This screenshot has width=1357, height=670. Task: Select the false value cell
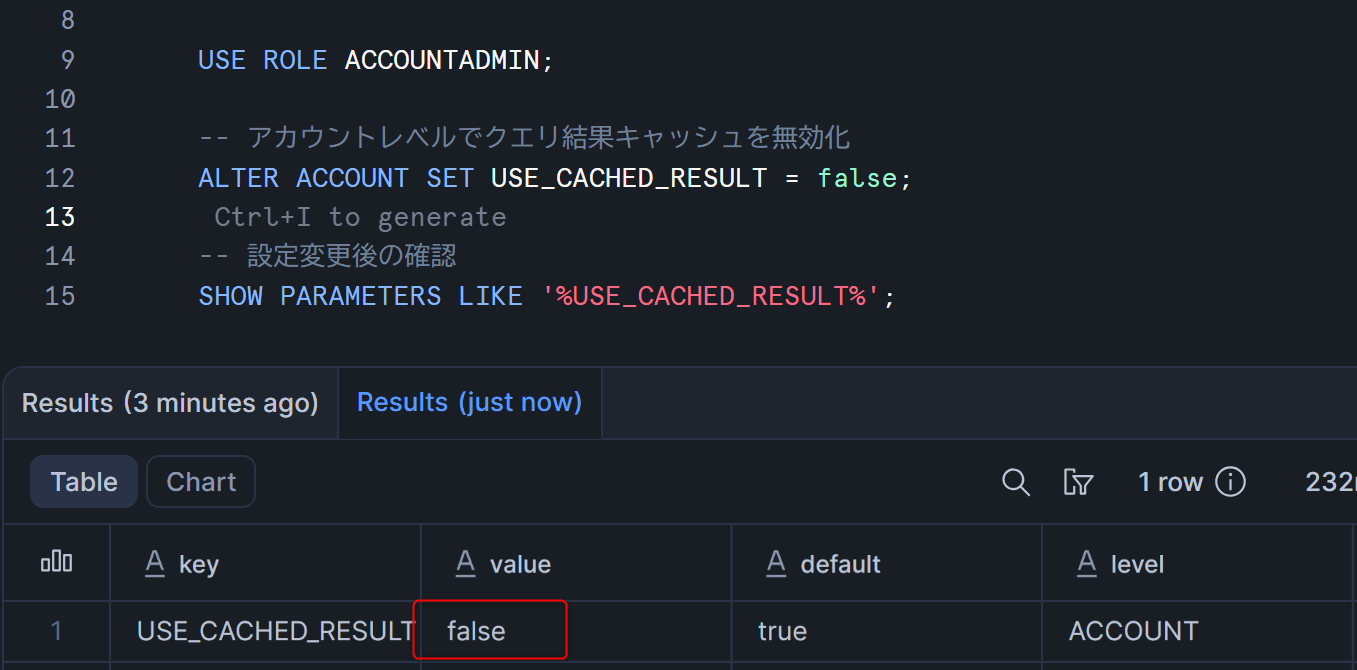[x=477, y=631]
